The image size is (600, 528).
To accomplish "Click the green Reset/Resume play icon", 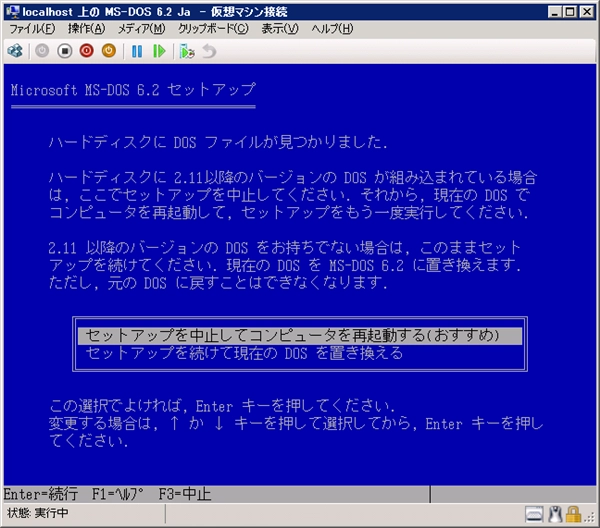I will pos(159,51).
